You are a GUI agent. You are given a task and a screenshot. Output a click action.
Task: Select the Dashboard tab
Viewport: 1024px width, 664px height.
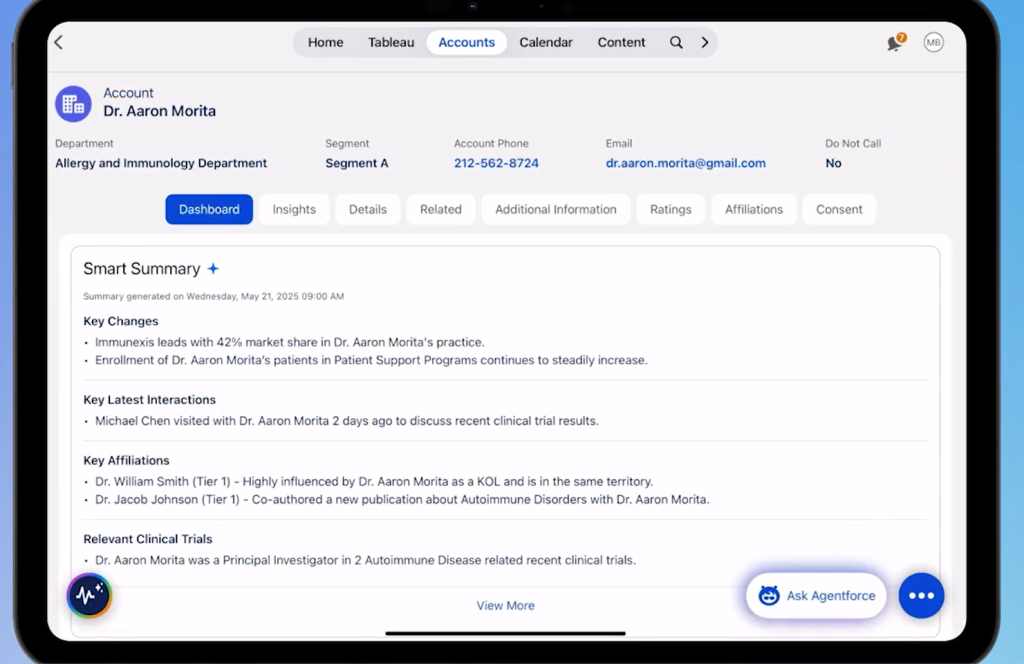pyautogui.click(x=209, y=209)
